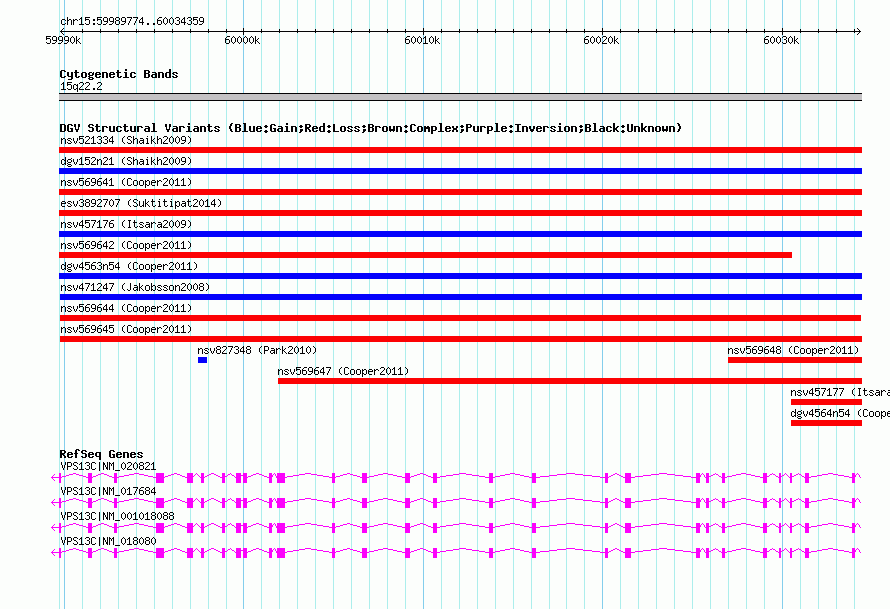
Task: Select the VPS13C NM_001018088 transcript glyph
Action: (456, 528)
